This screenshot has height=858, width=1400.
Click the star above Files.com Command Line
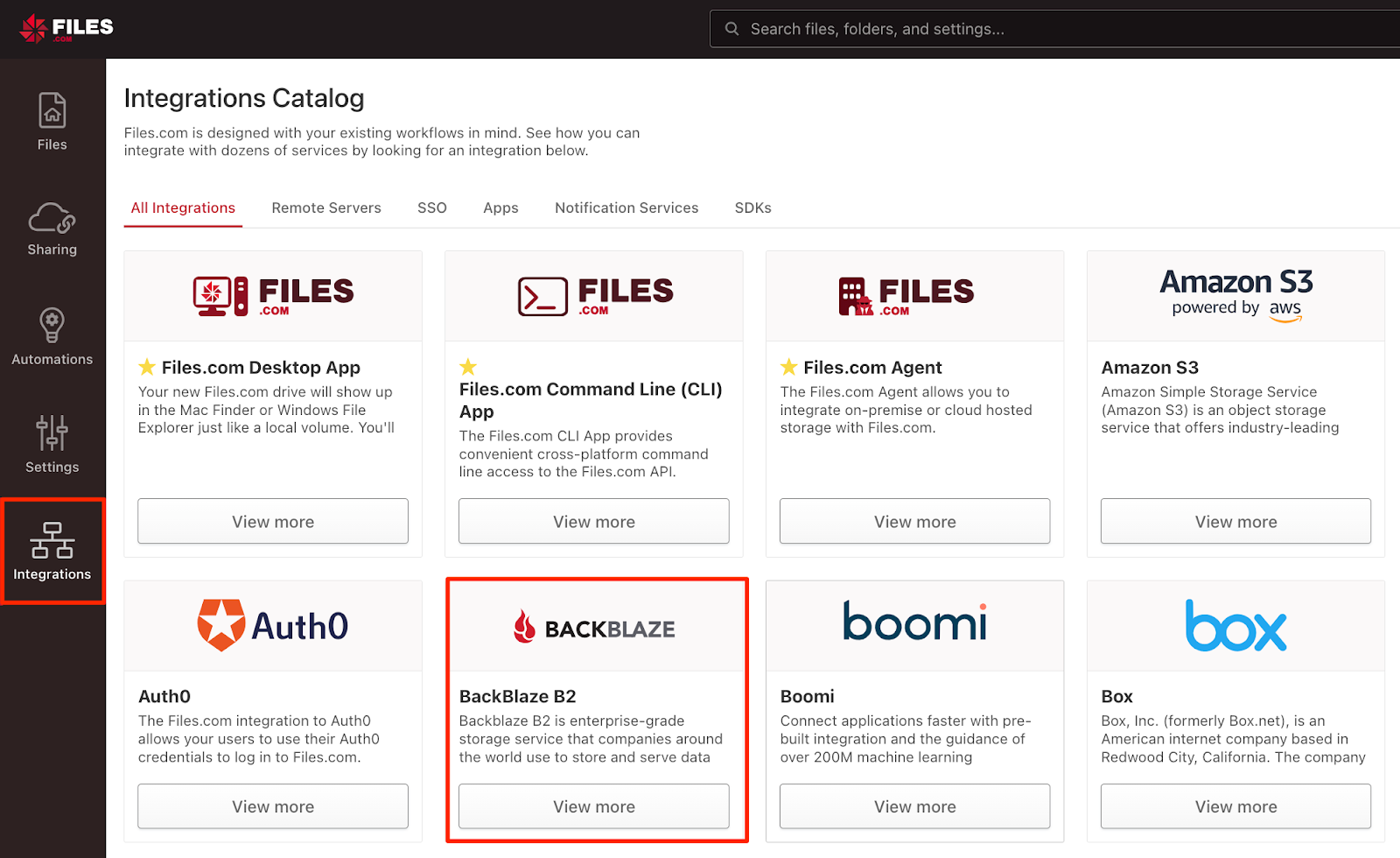pyautogui.click(x=468, y=367)
